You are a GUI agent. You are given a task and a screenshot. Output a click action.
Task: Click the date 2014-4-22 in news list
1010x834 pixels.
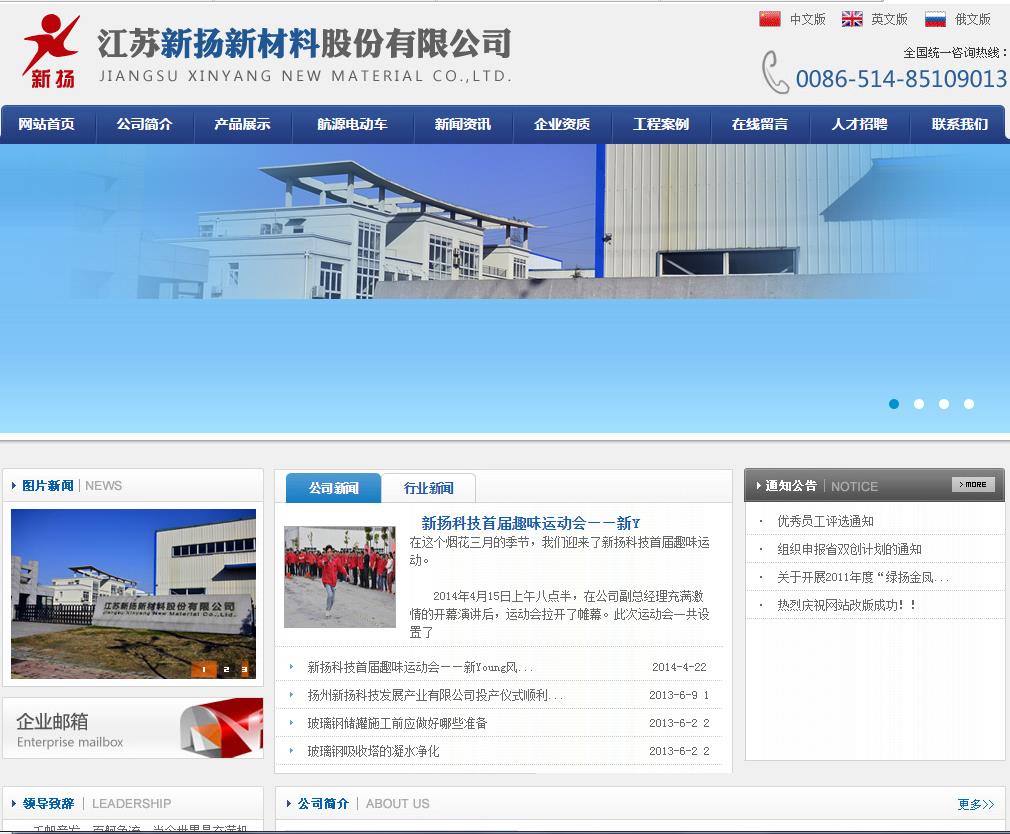(x=679, y=667)
